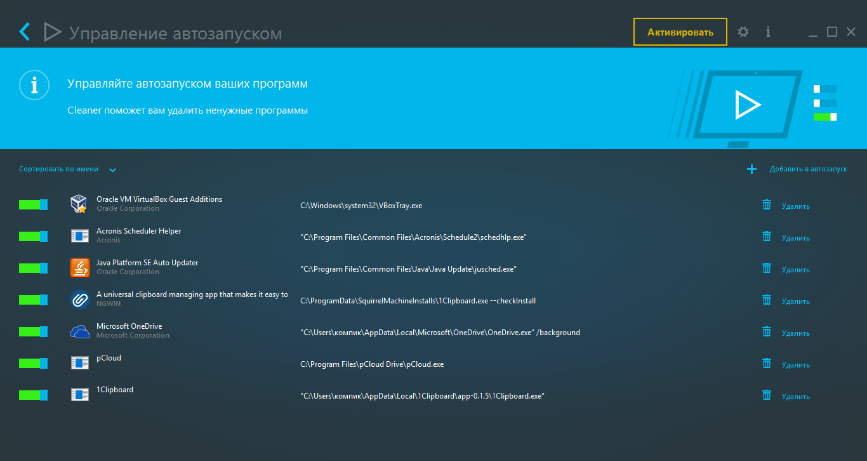The height and width of the screenshot is (461, 867).
Task: Click the pCloud app icon
Action: click(80, 363)
